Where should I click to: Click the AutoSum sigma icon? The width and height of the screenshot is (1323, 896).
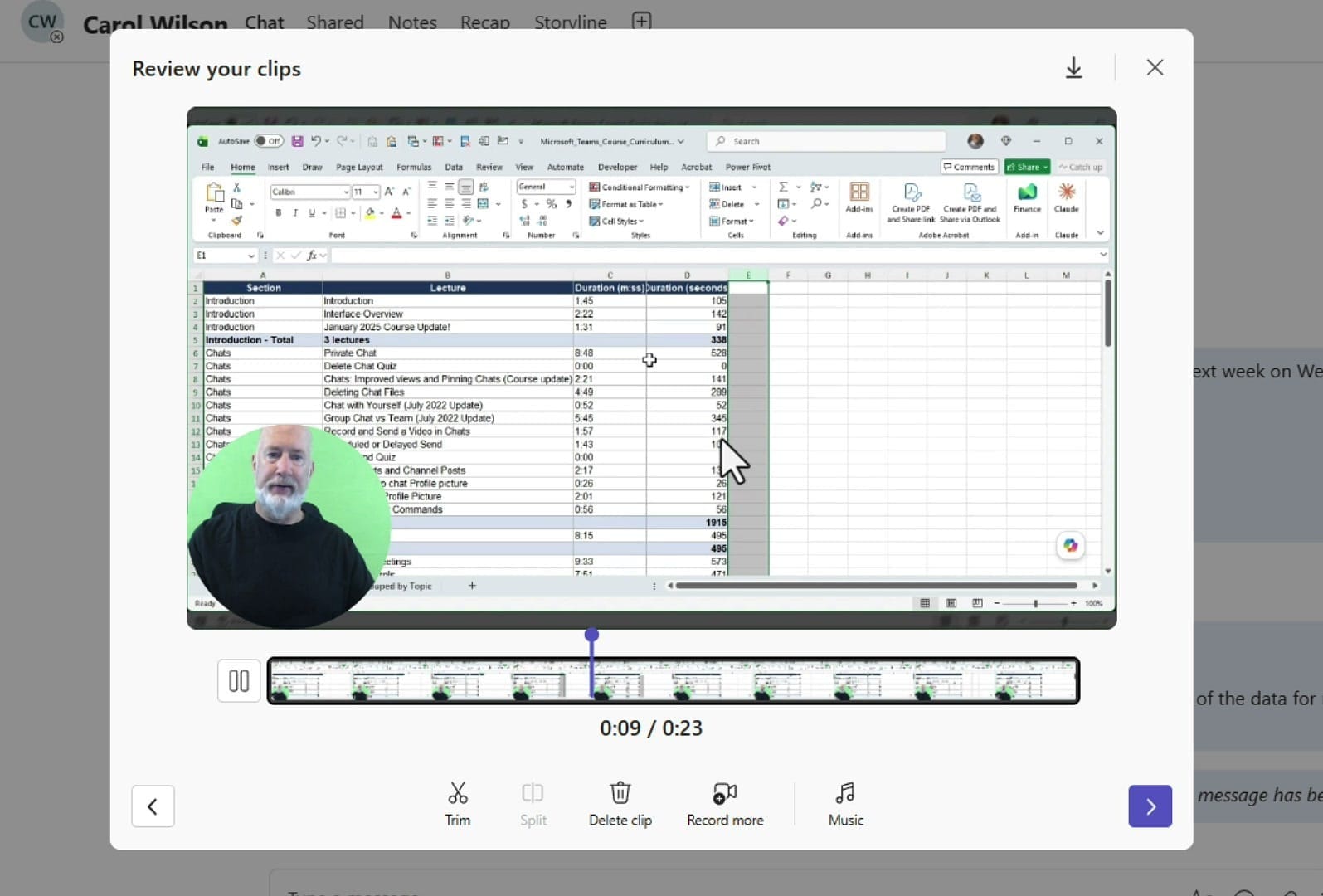(783, 187)
